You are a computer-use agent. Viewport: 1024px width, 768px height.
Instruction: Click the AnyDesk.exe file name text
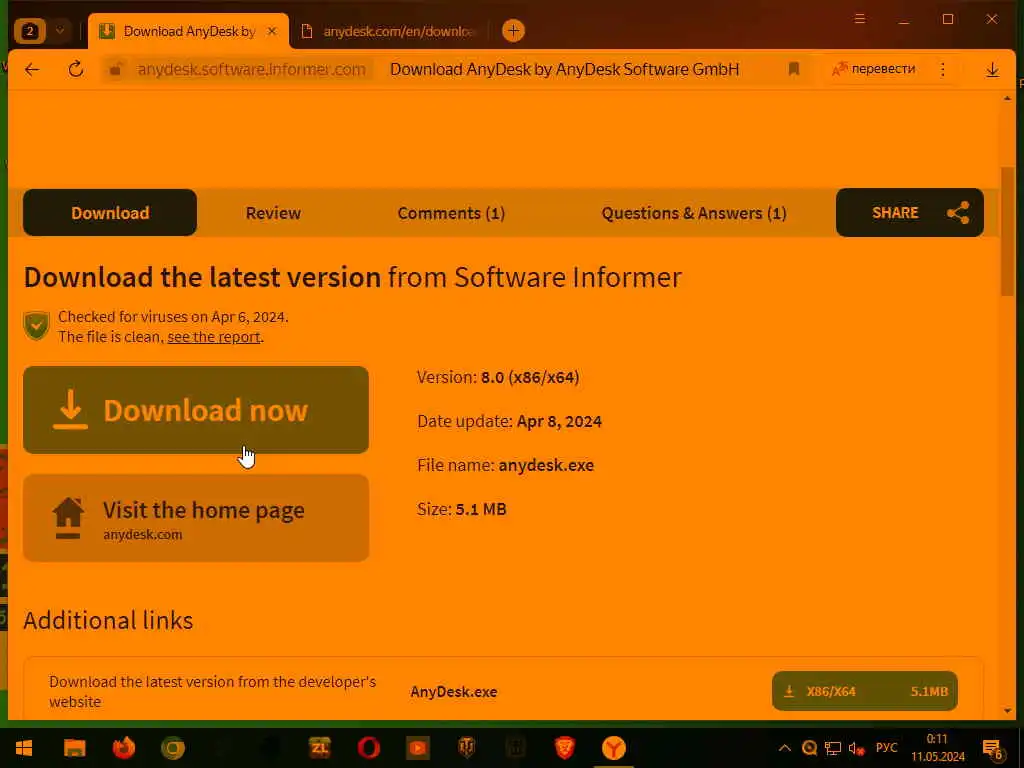tap(453, 692)
